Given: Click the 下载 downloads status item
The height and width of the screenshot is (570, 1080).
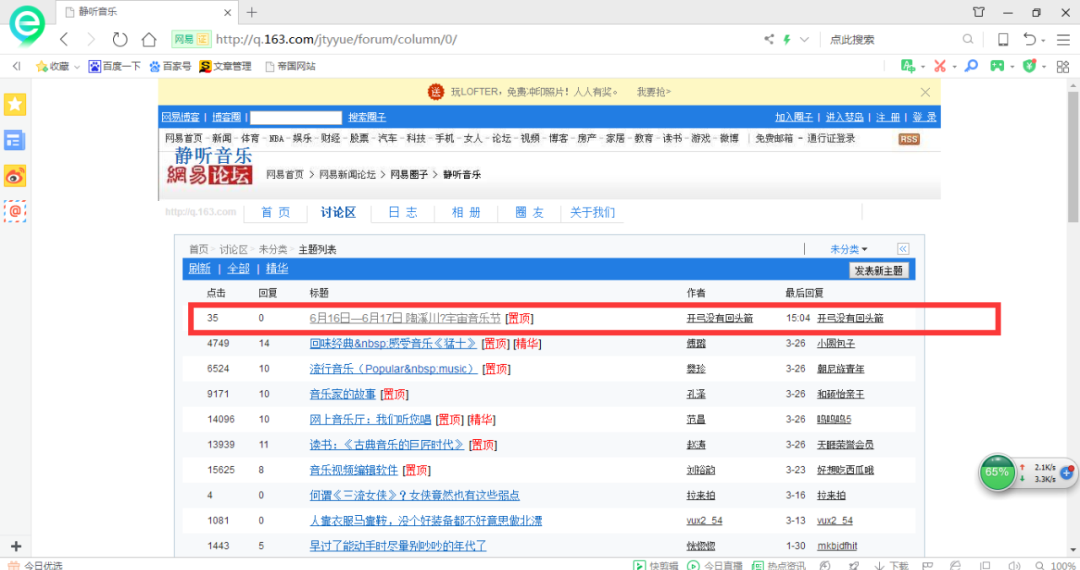Looking at the screenshot, I should point(892,565).
